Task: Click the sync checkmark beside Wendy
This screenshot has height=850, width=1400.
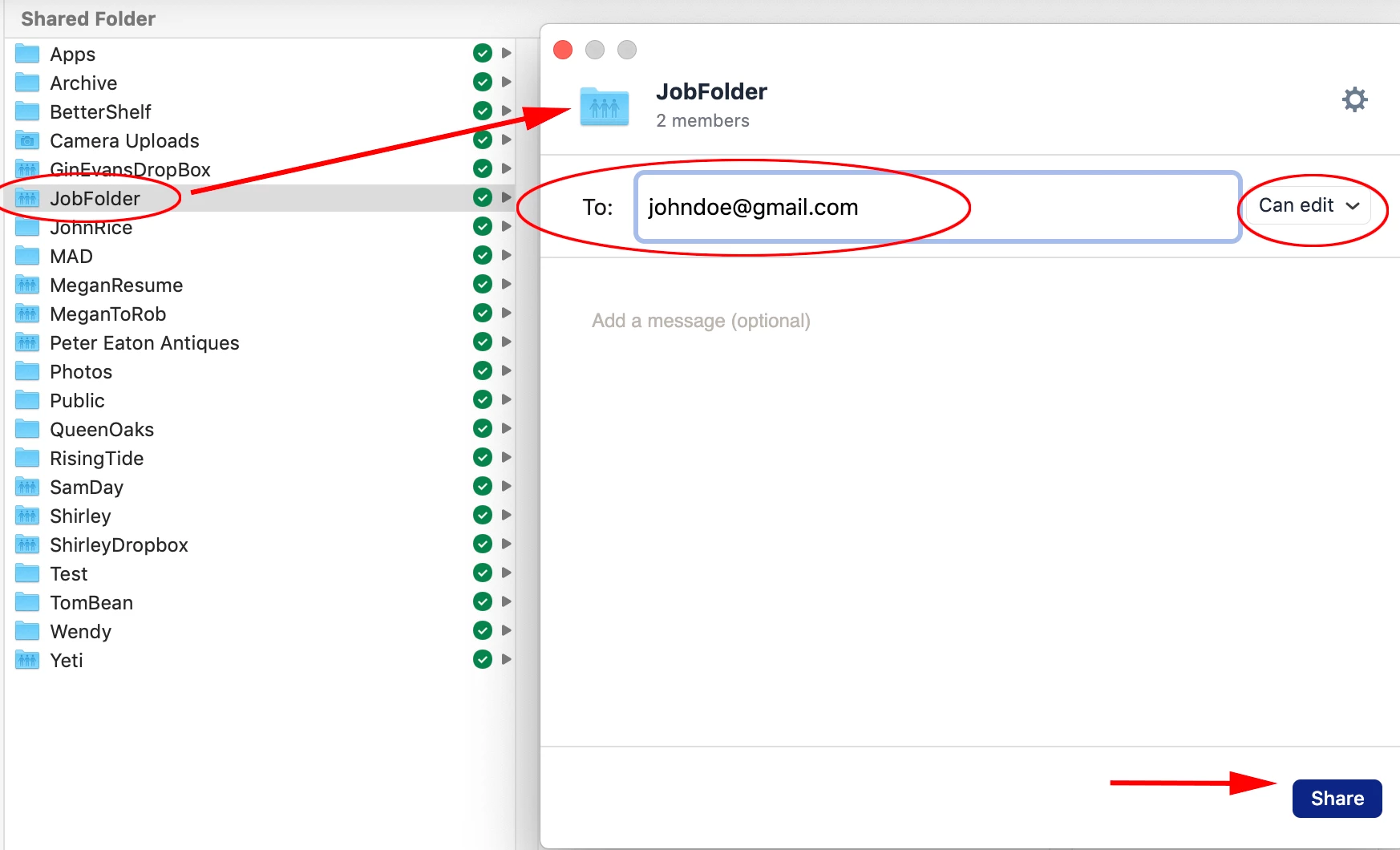Action: coord(483,630)
